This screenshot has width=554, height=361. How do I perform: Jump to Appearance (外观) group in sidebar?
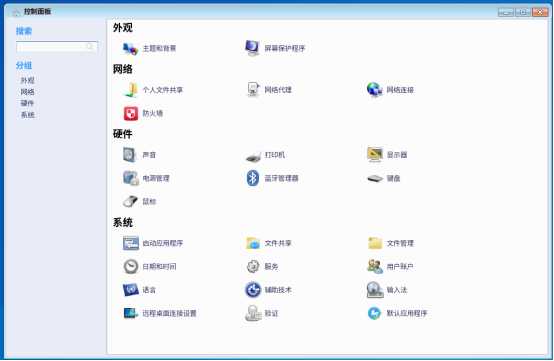(x=28, y=80)
